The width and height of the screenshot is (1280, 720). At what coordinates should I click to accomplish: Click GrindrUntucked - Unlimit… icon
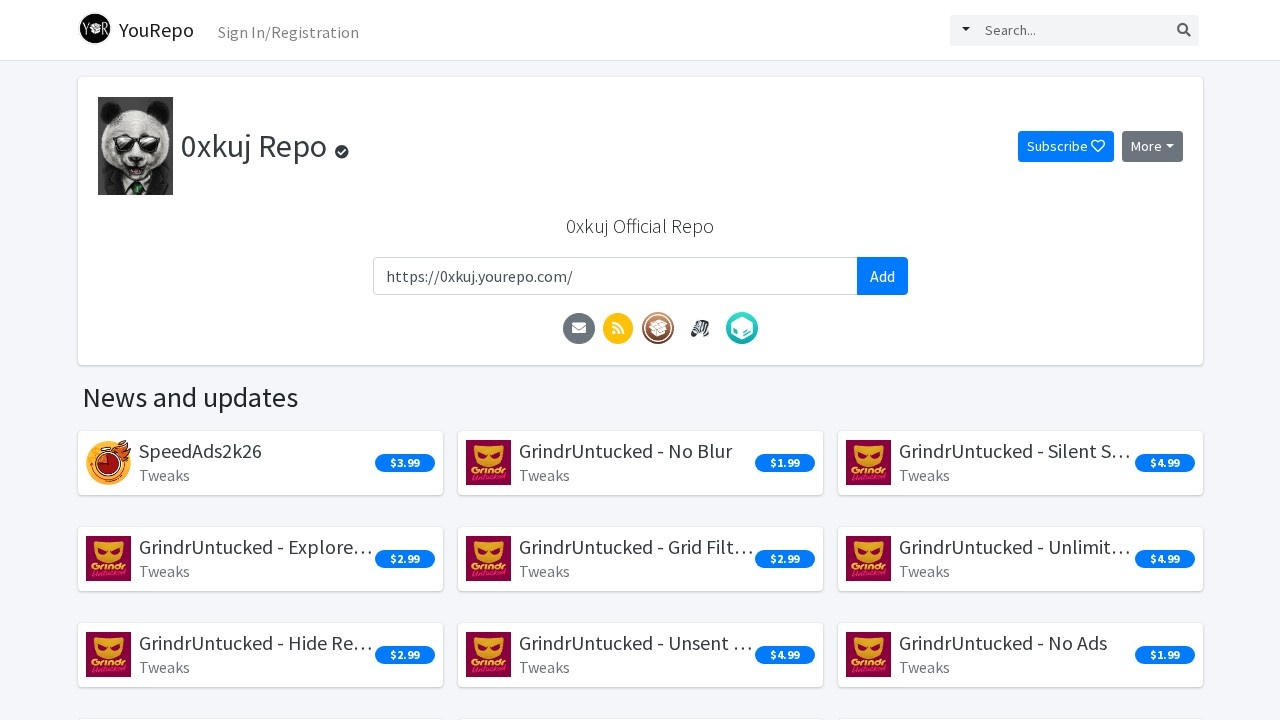(x=868, y=559)
